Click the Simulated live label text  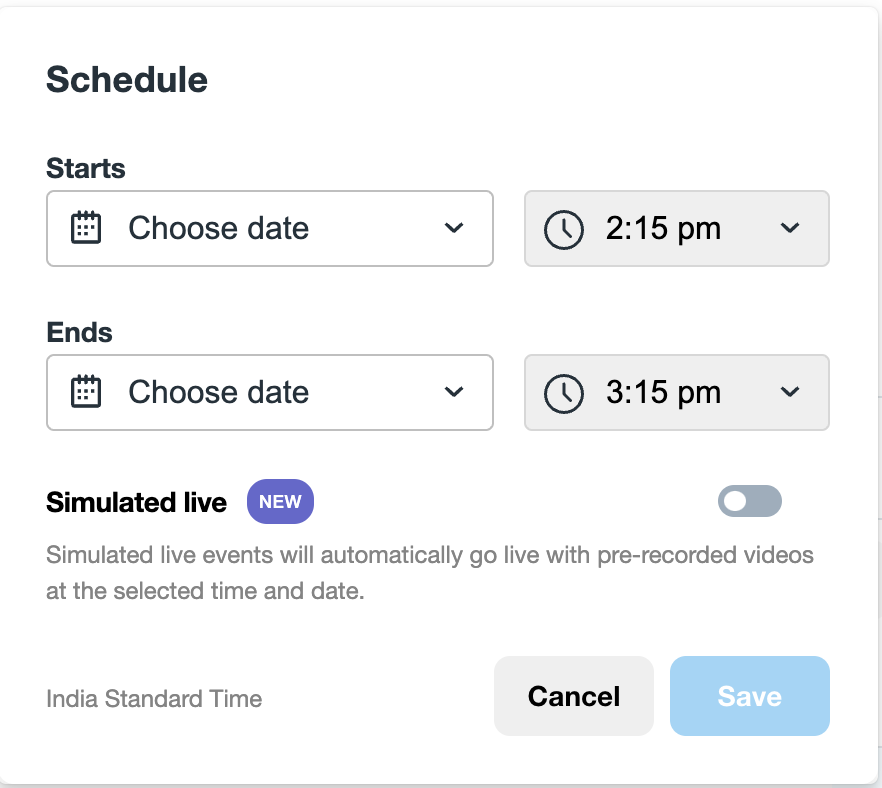[x=136, y=502]
